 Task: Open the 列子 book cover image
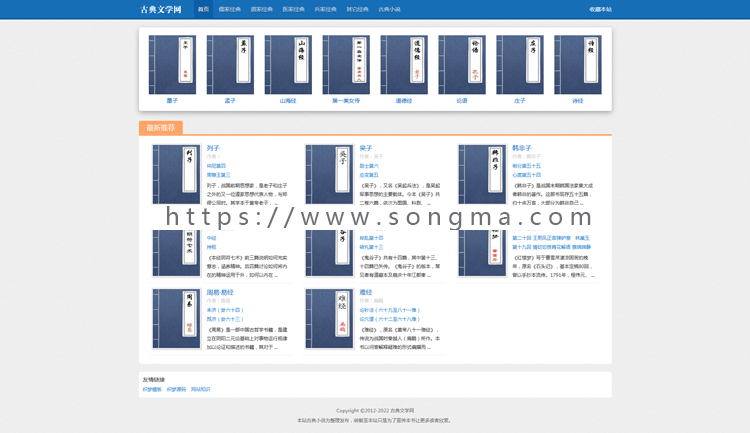click(x=176, y=175)
